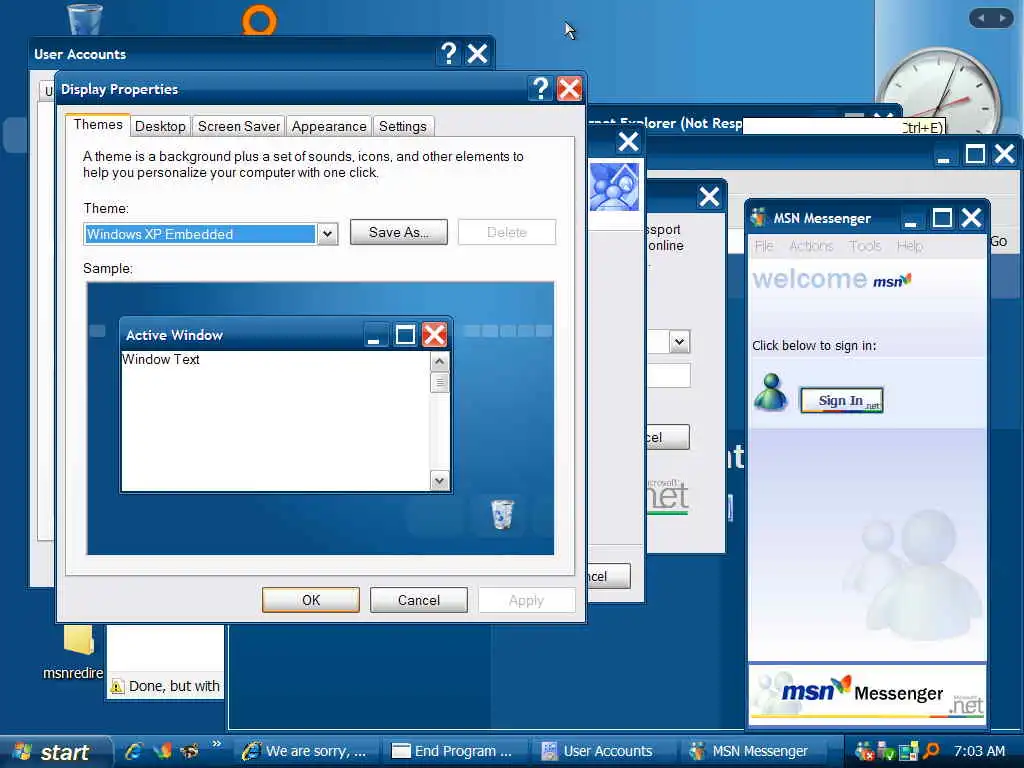Viewport: 1024px width, 768px height.
Task: Maximize the dark window behind MSN Messenger
Action: coord(974,154)
